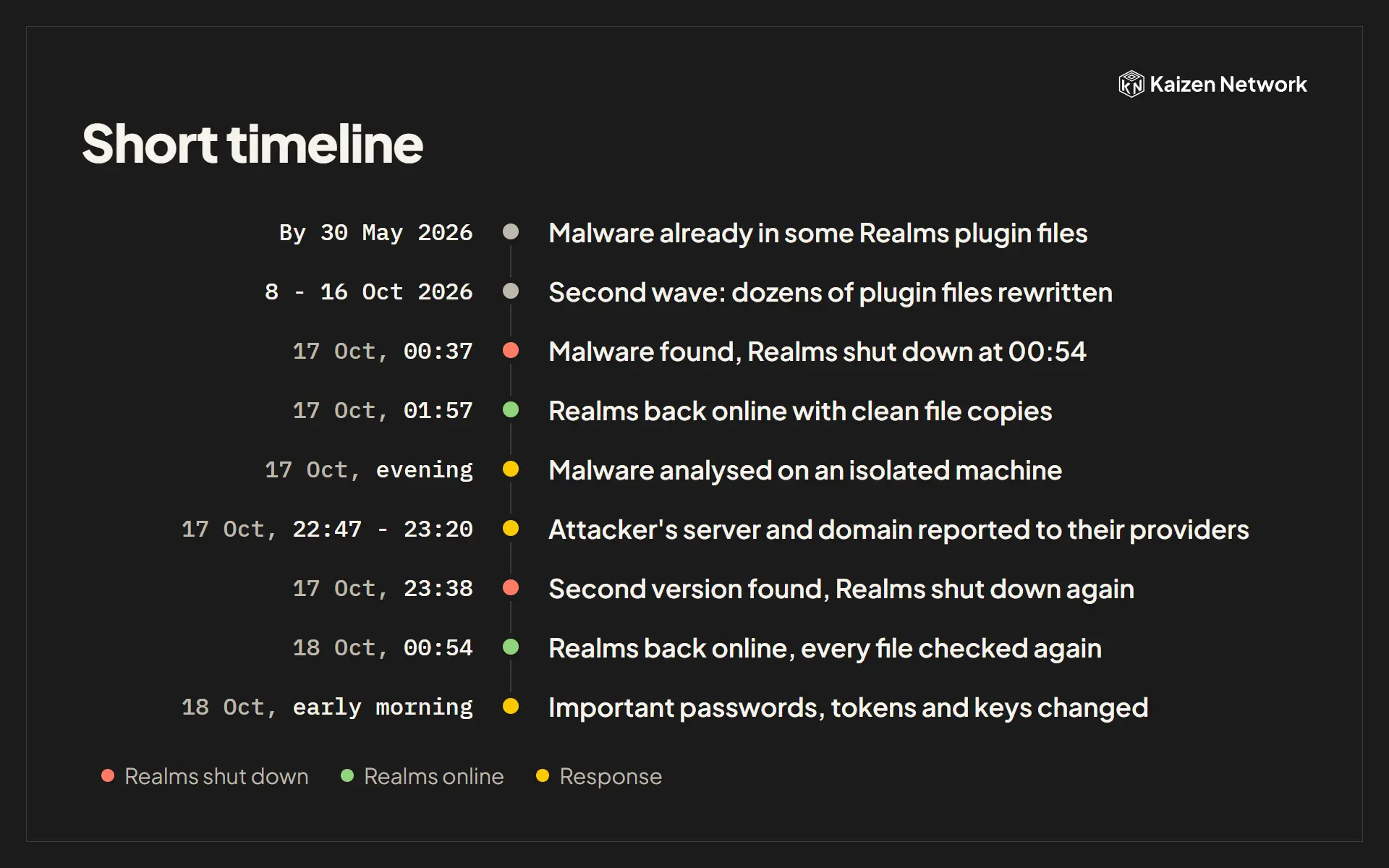
Task: Click the timestamp '18 Oct, early morning'
Action: [327, 707]
